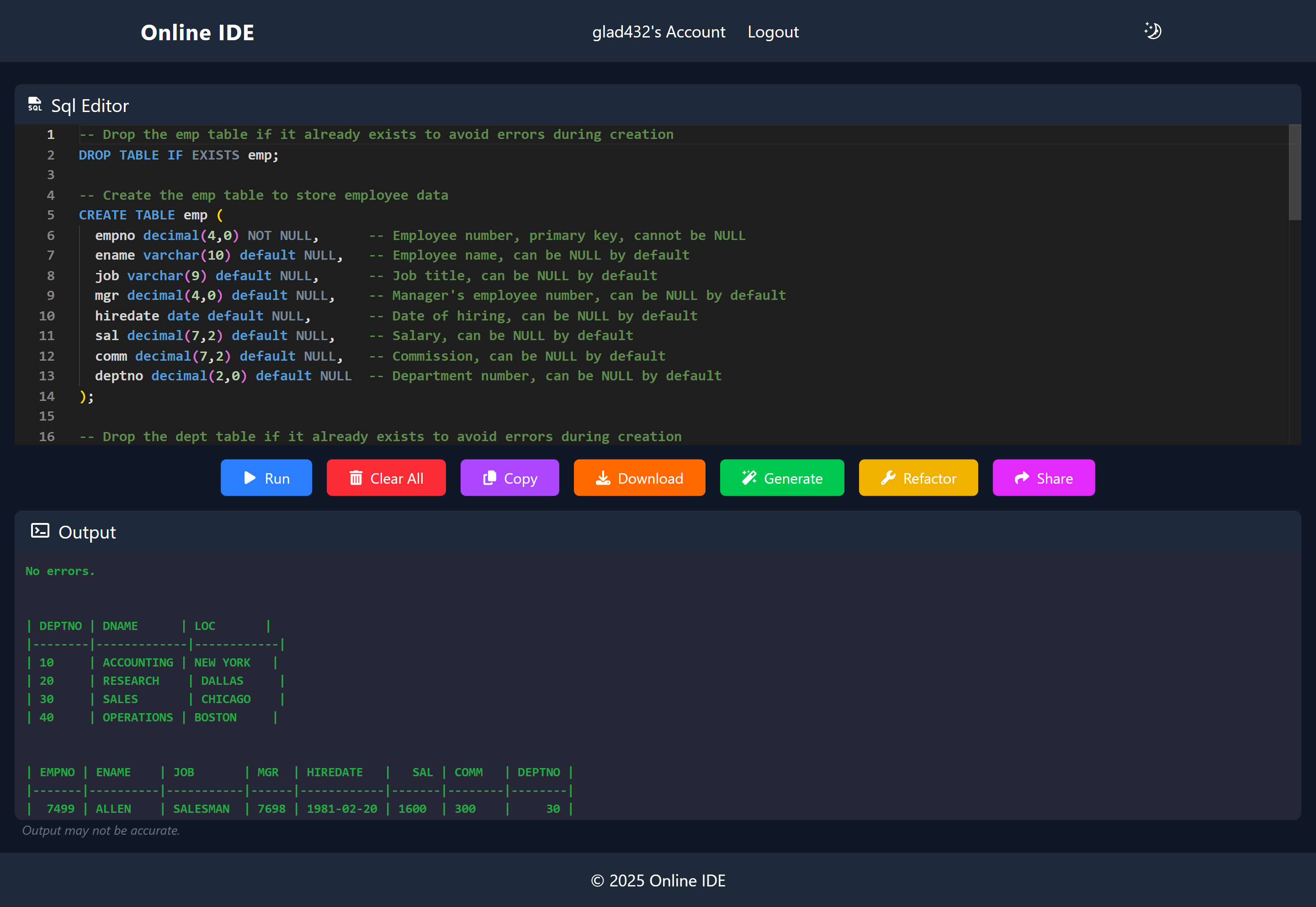Image resolution: width=1316 pixels, height=907 pixels.
Task: Click the editor vertical scrollbar thumb
Action: [x=1295, y=172]
